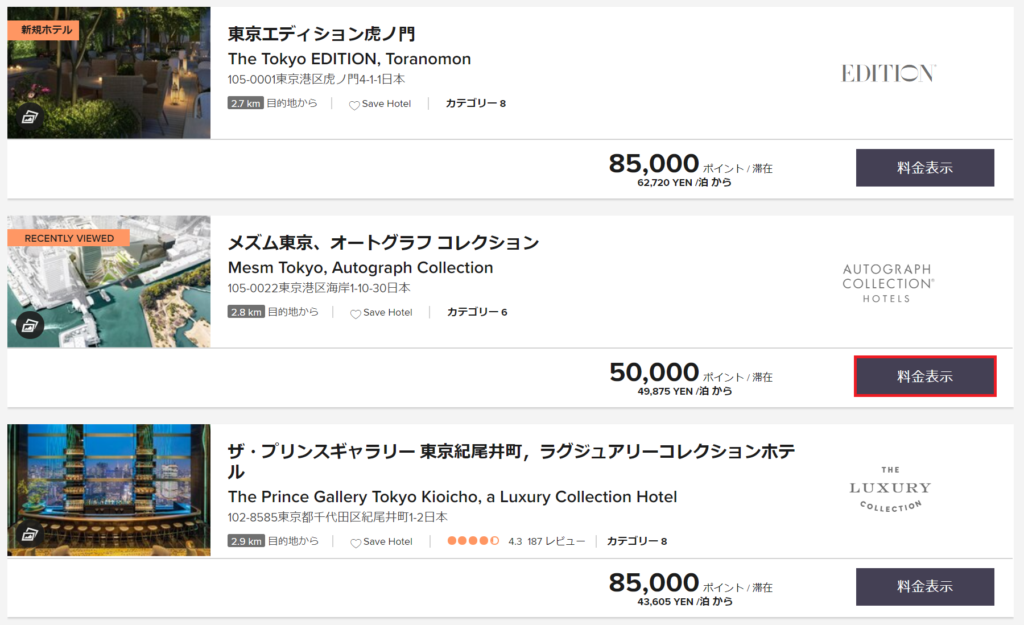Click the Autograph Collection Hotels logo

[888, 283]
